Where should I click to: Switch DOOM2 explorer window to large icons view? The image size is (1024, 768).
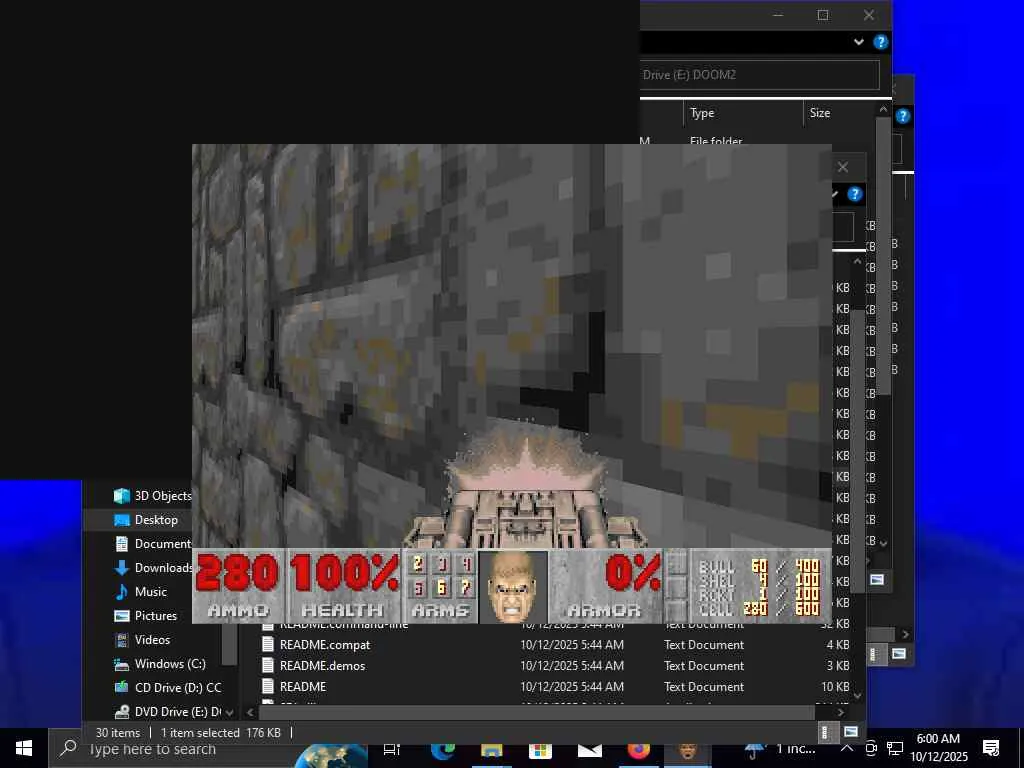877,579
